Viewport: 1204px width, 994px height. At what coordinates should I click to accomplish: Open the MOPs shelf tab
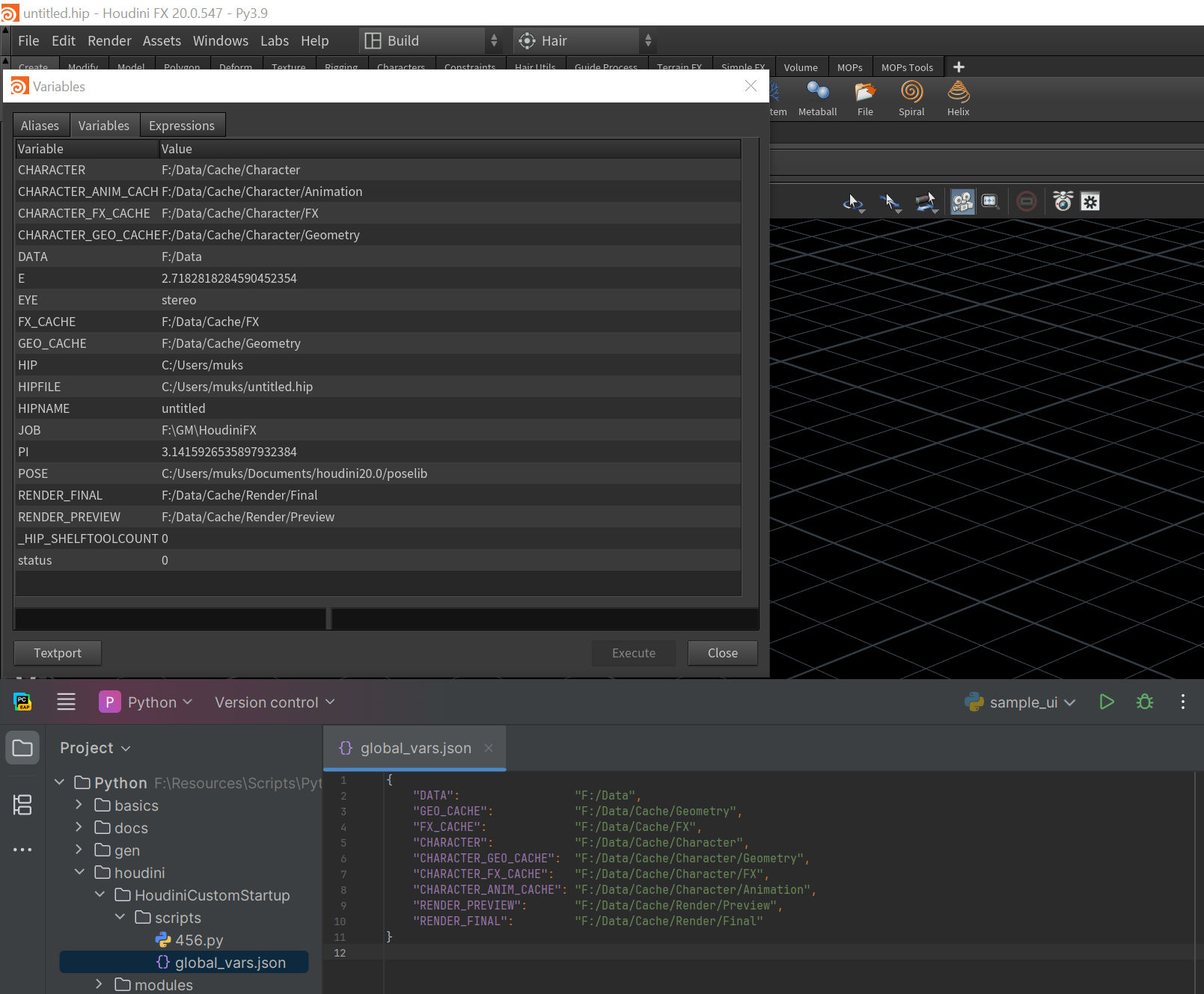point(849,67)
